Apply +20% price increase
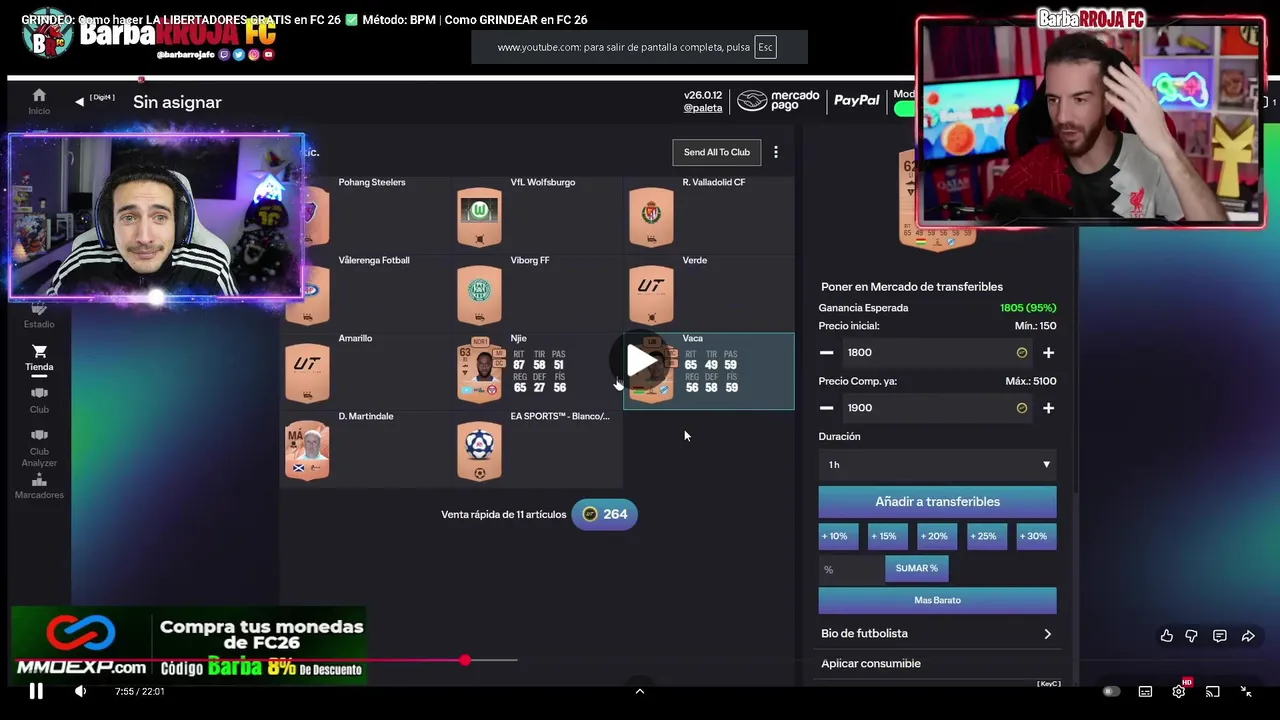The image size is (1280, 720). click(937, 537)
